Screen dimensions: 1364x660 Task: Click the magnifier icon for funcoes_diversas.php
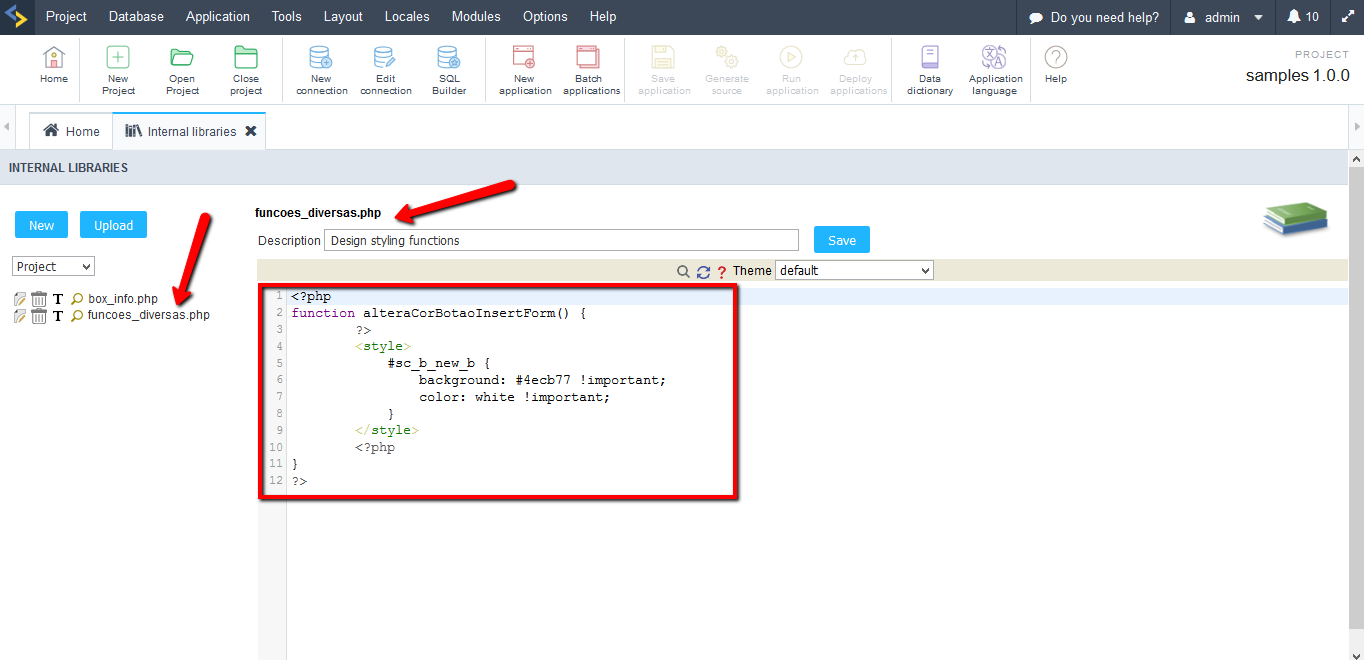(x=77, y=316)
